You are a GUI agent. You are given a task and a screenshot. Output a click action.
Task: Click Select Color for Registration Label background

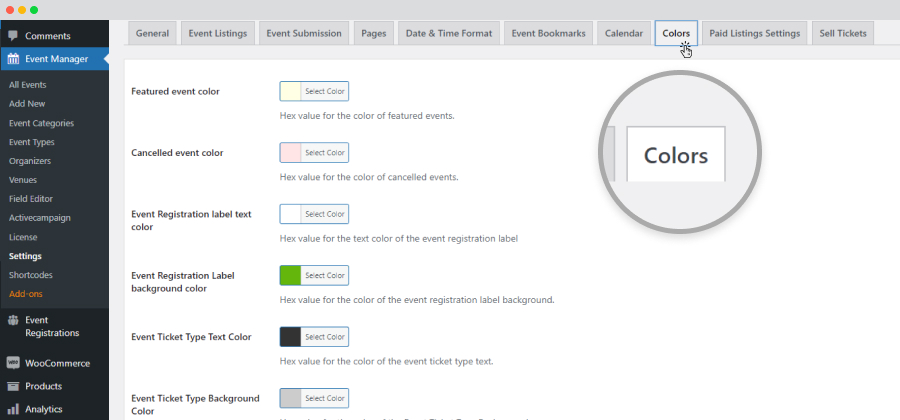(325, 275)
